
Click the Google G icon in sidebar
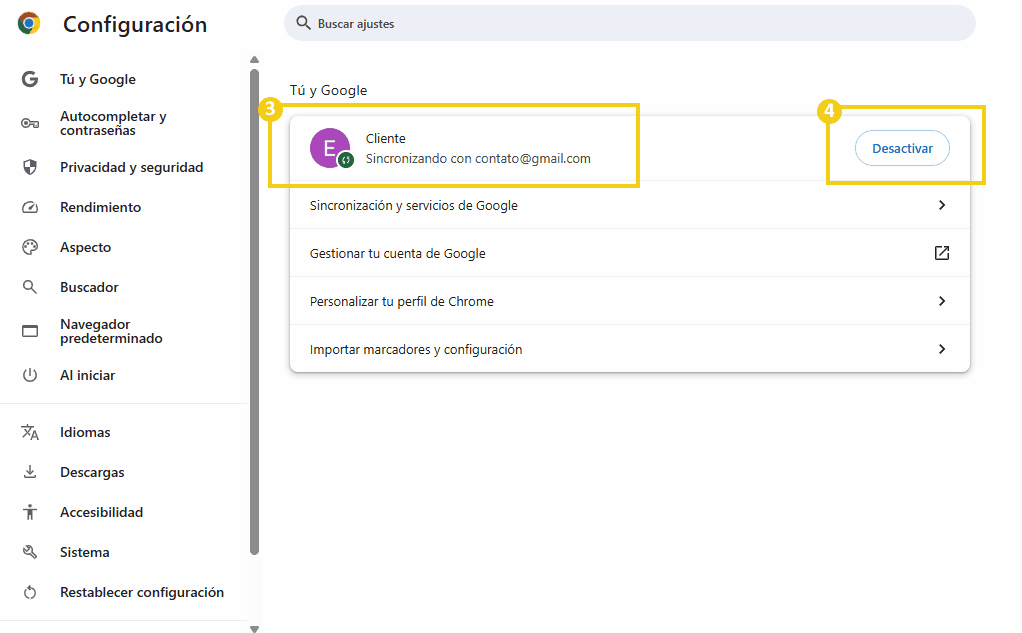pos(30,79)
